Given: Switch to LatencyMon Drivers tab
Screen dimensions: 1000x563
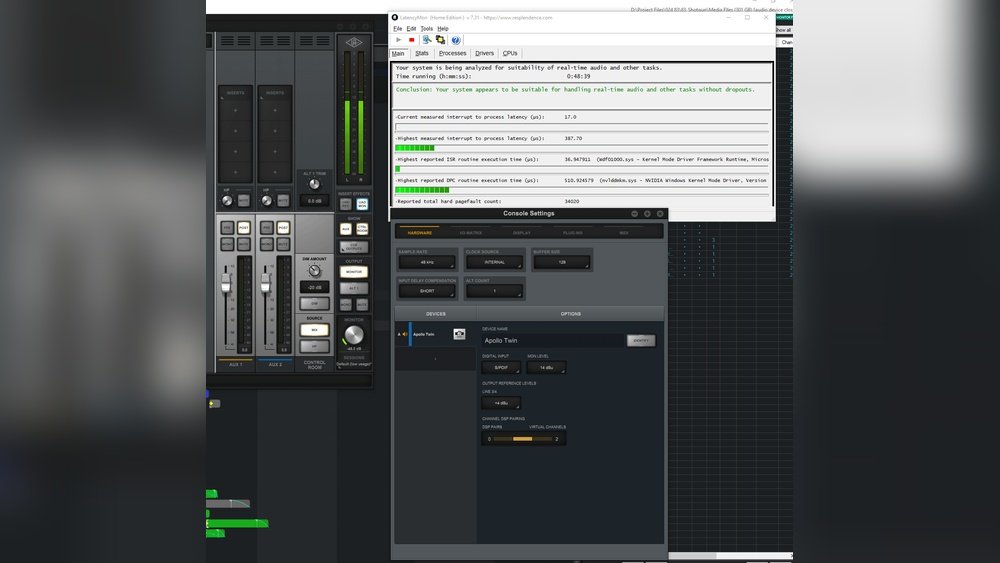Looking at the screenshot, I should (484, 54).
